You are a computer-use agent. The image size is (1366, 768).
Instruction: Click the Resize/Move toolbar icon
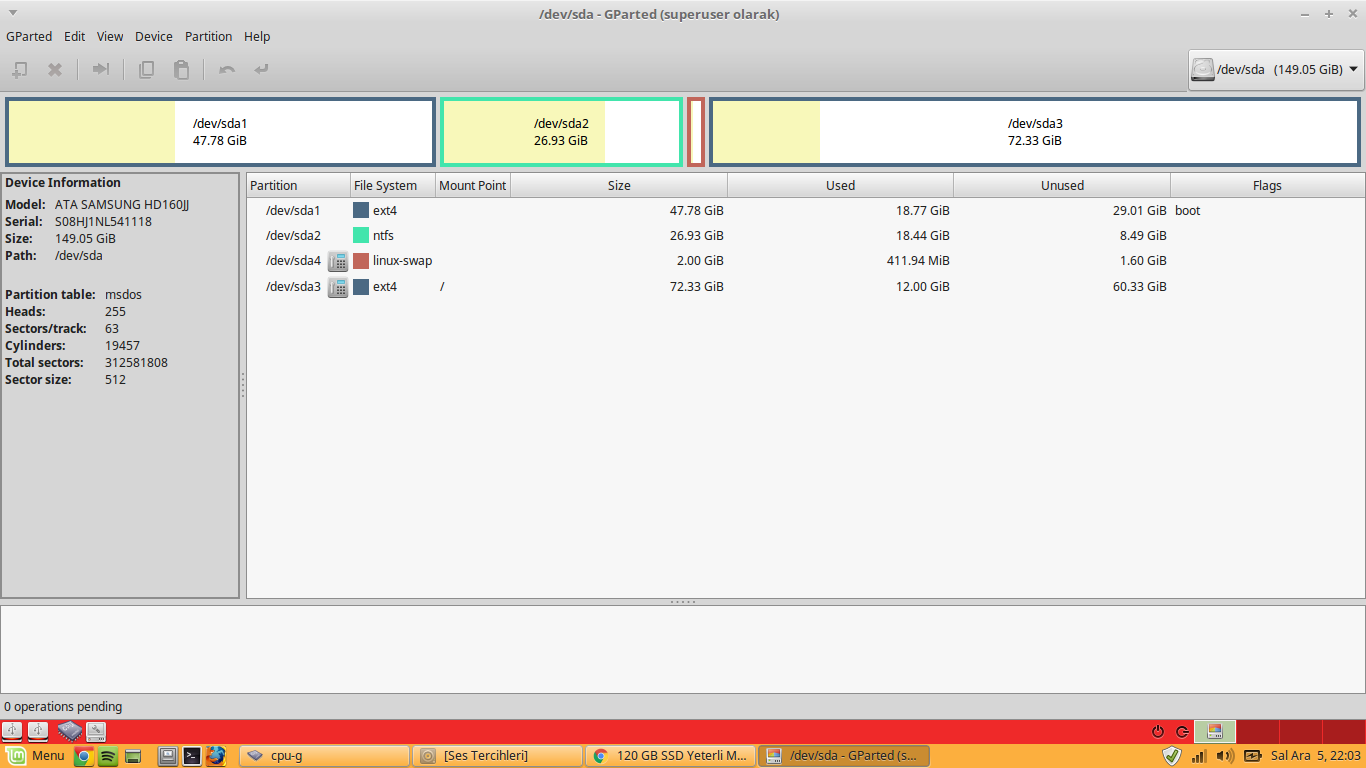[101, 70]
